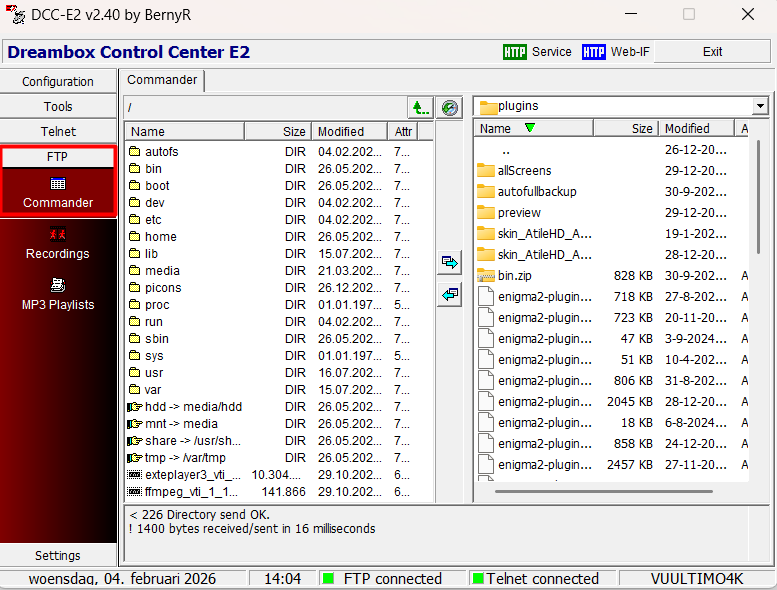
Task: Select the 'lib' directory row
Action: click(x=278, y=254)
